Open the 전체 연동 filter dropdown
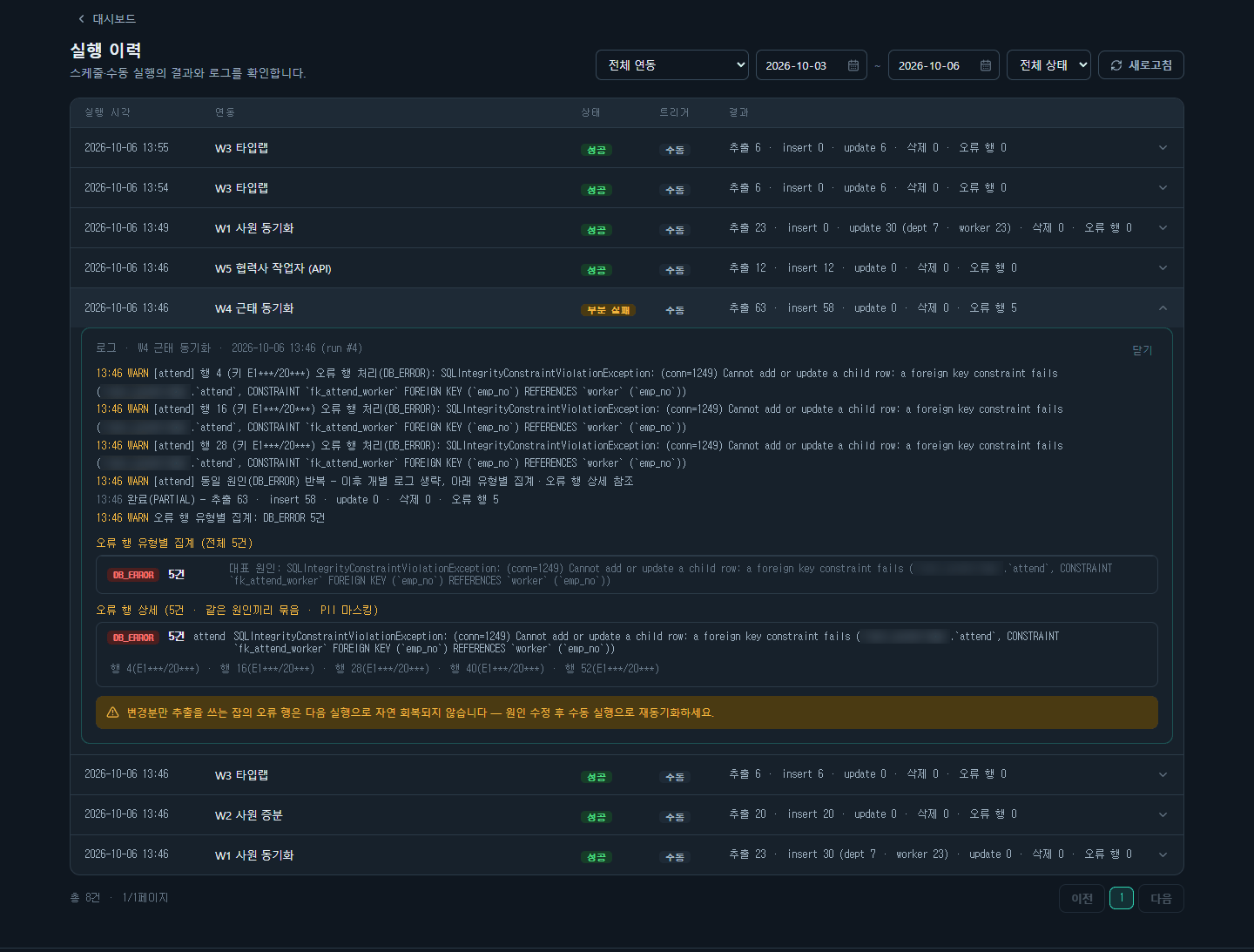The image size is (1254, 952). click(x=672, y=65)
